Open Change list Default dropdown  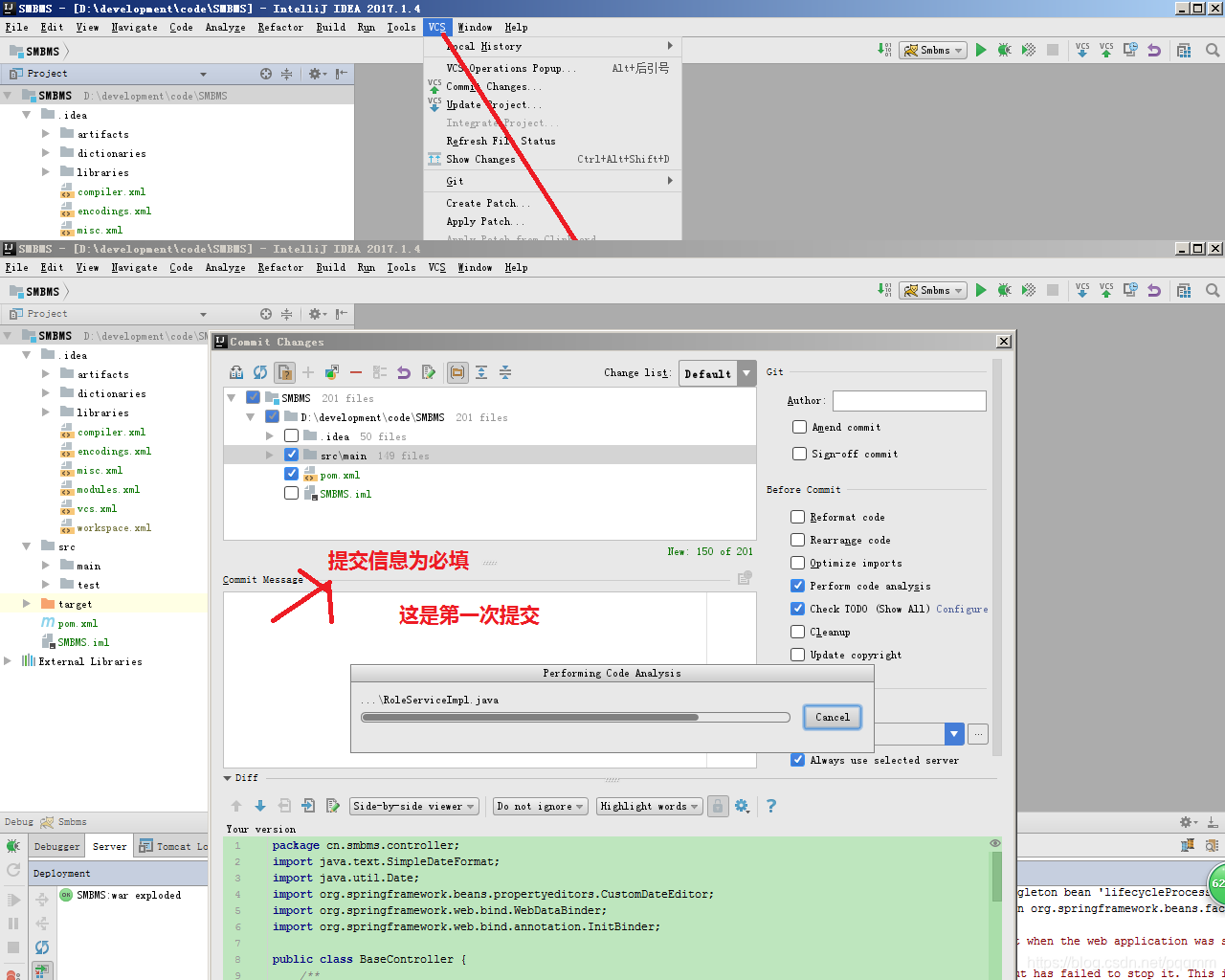(x=717, y=373)
